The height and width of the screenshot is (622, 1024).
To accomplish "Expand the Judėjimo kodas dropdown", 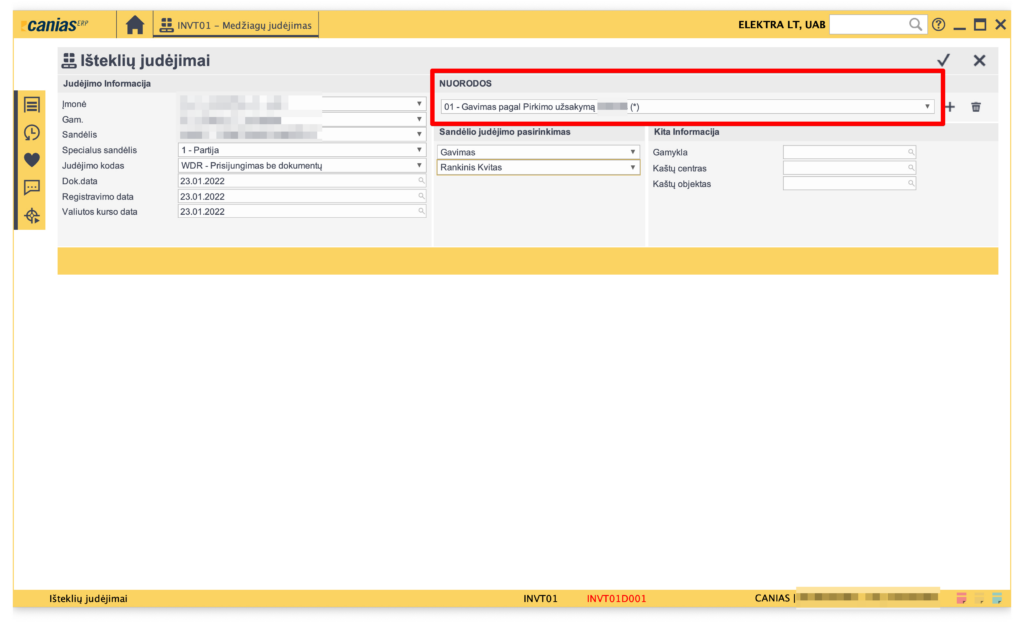I will (x=419, y=165).
